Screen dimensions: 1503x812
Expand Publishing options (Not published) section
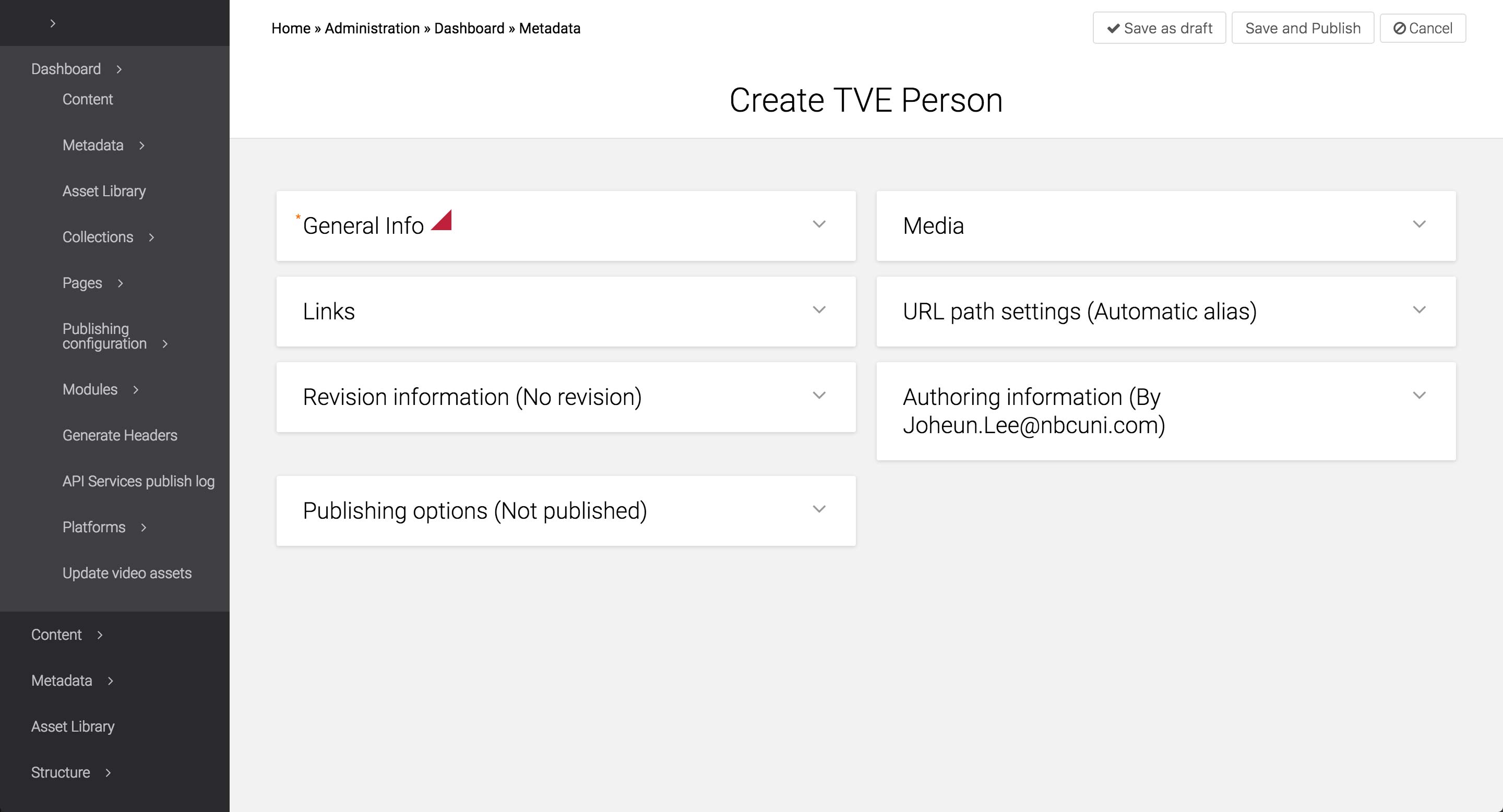pyautogui.click(x=819, y=510)
